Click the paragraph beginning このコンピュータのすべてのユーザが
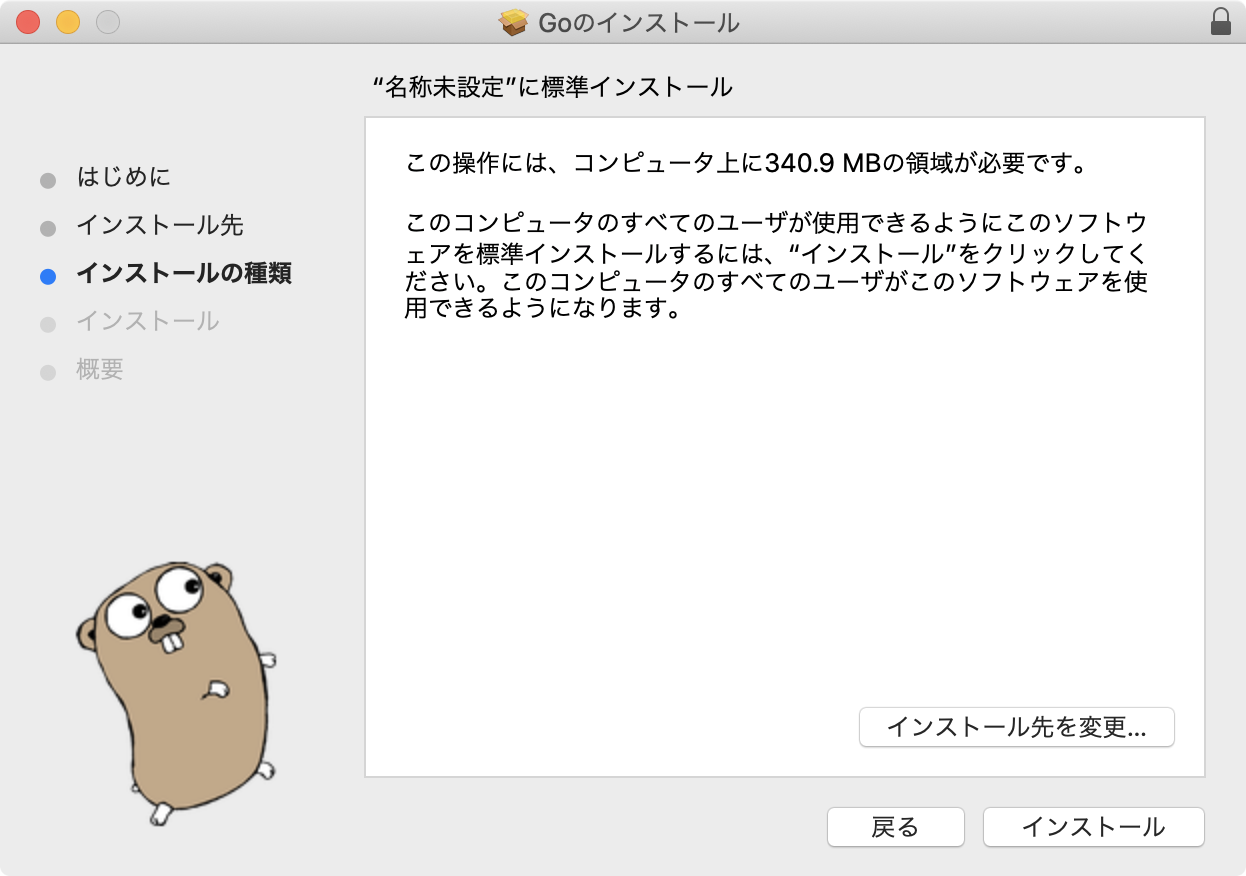1246x876 pixels. pos(776,265)
